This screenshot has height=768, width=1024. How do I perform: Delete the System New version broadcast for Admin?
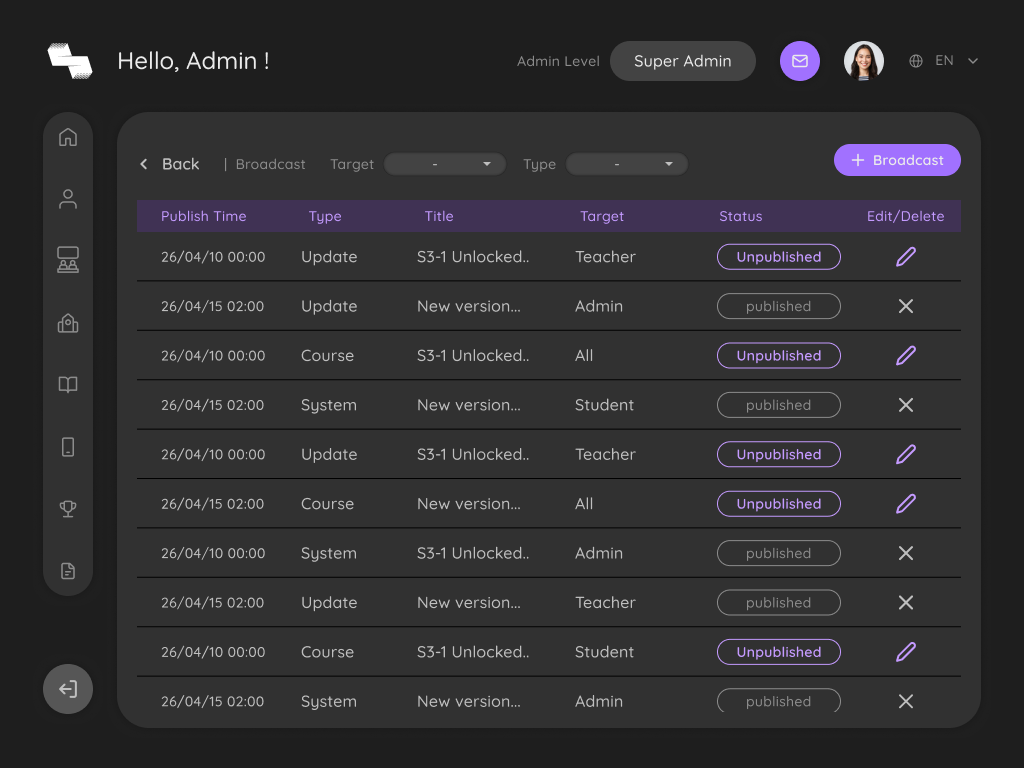pos(906,701)
